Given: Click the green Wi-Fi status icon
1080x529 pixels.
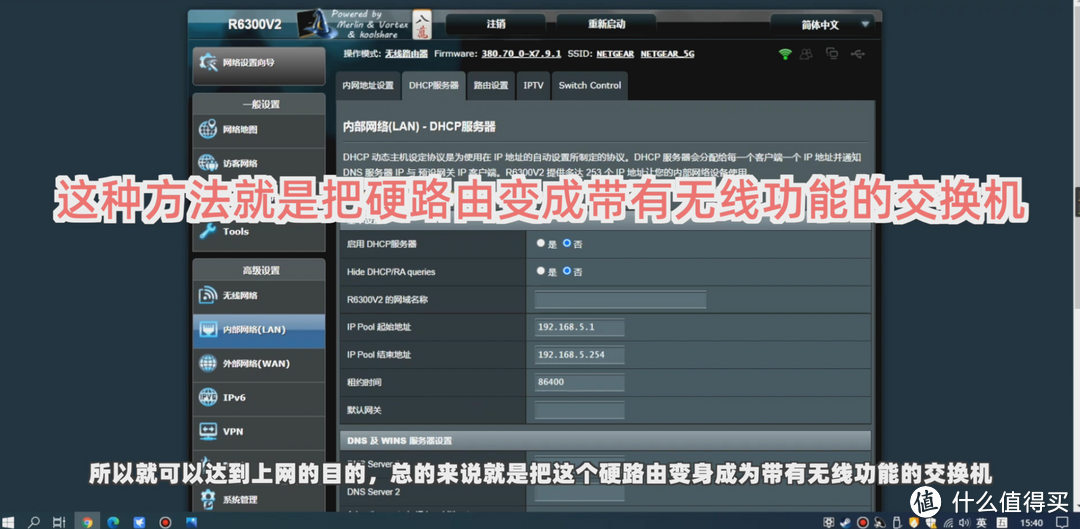Looking at the screenshot, I should 785,54.
